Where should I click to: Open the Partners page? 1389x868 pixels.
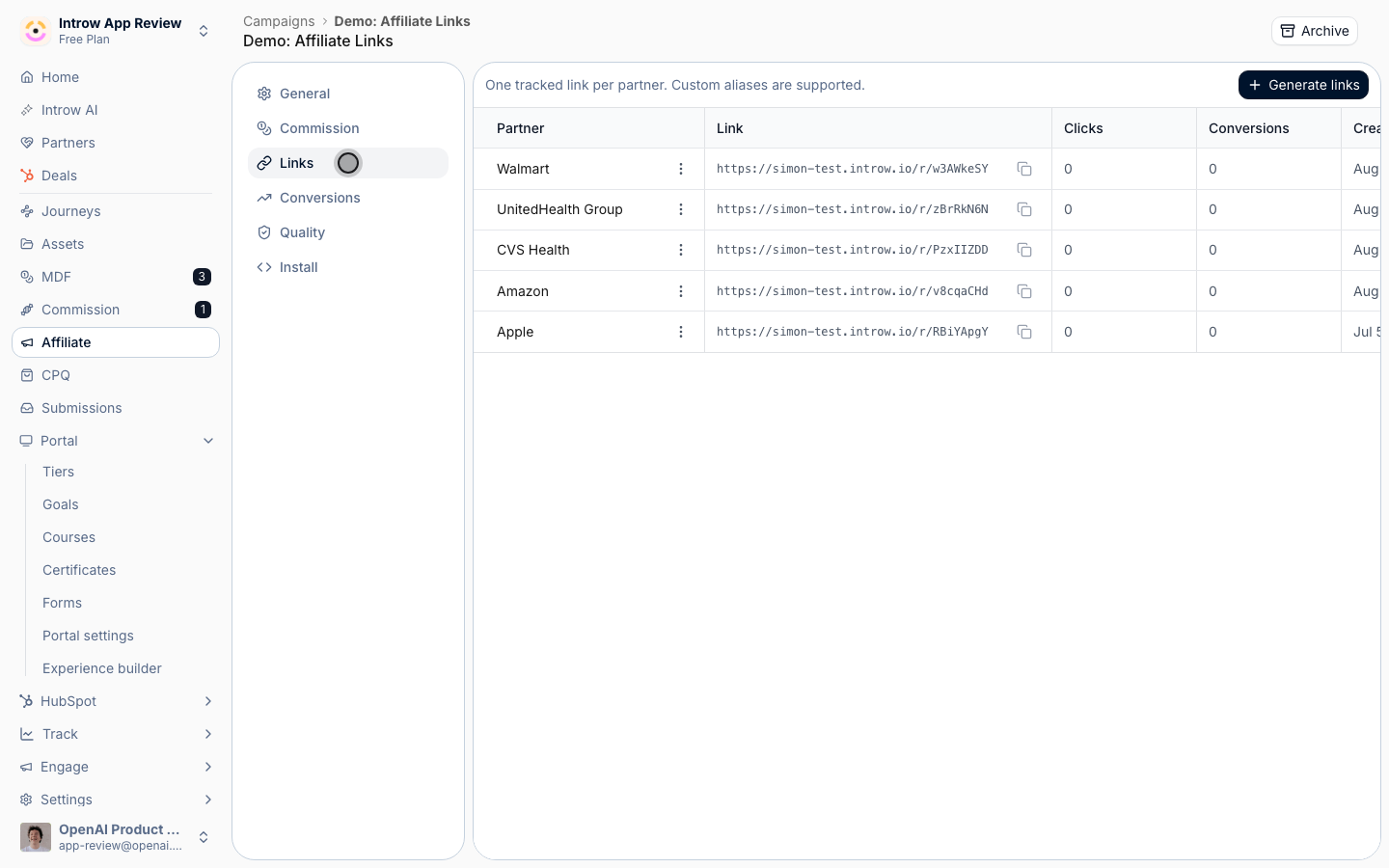click(116, 143)
